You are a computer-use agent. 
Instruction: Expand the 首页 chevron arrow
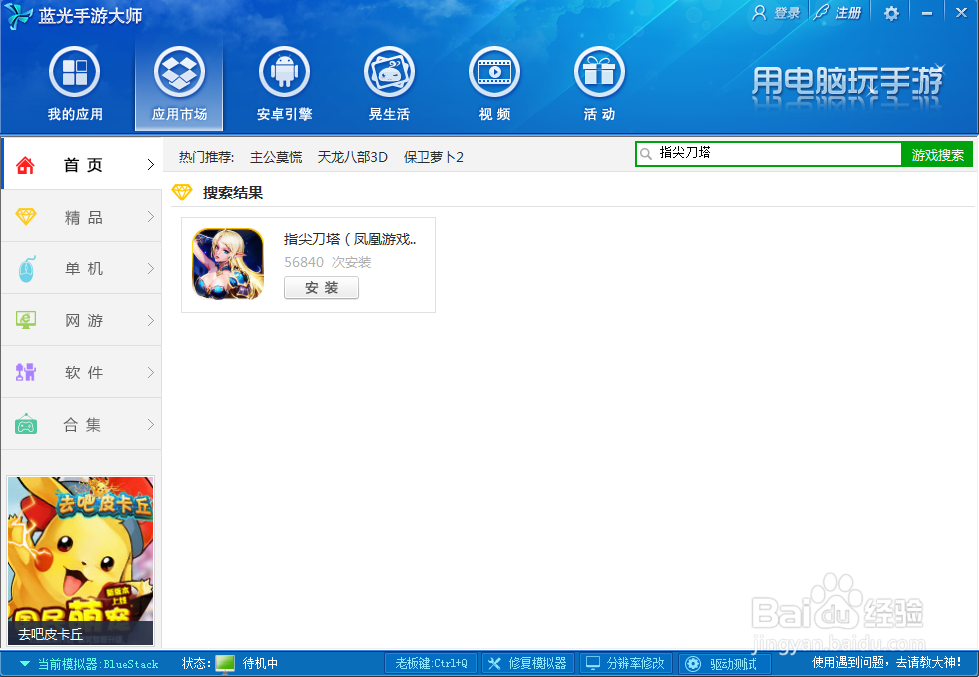click(150, 165)
